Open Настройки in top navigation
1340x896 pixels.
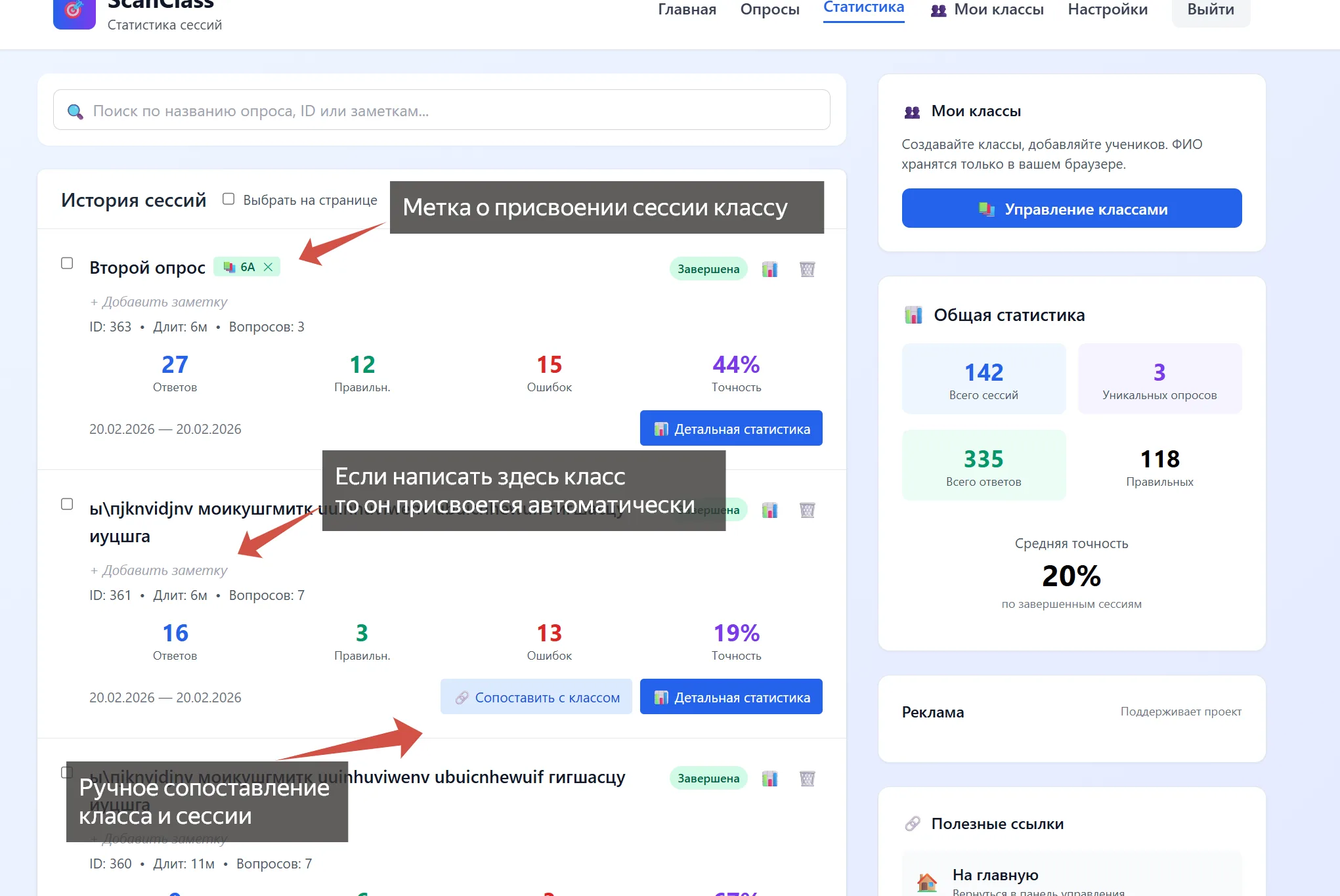(1108, 9)
